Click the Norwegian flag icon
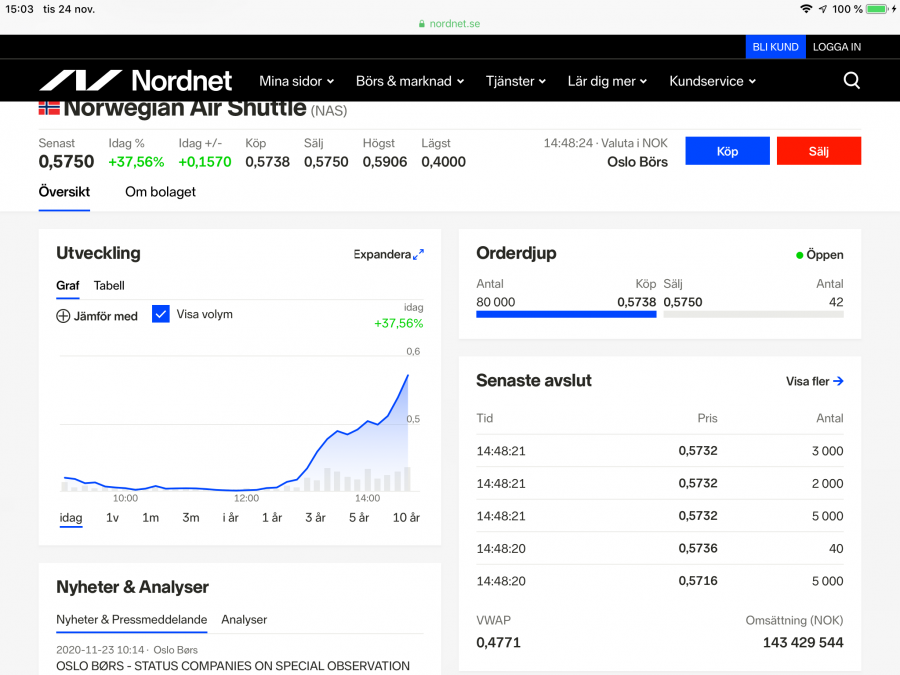Viewport: 900px width, 675px height. click(x=49, y=108)
